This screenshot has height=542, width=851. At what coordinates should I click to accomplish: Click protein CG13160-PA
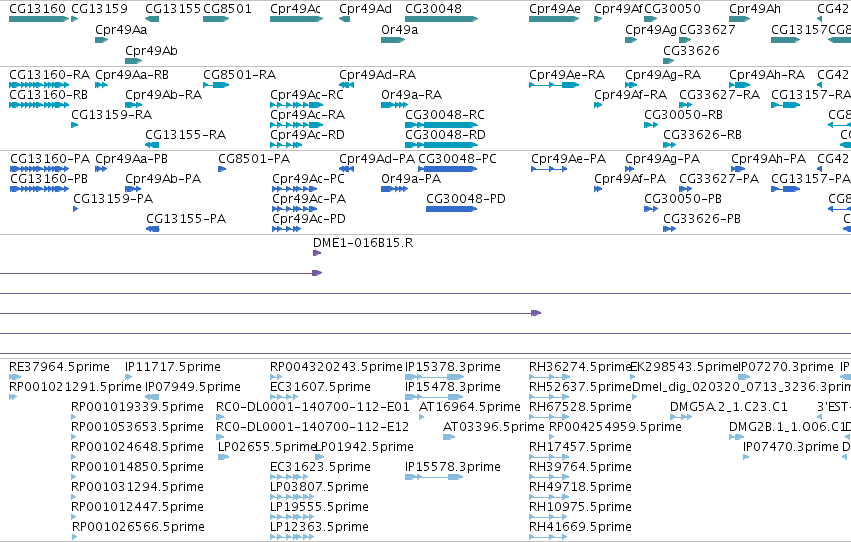50,159
